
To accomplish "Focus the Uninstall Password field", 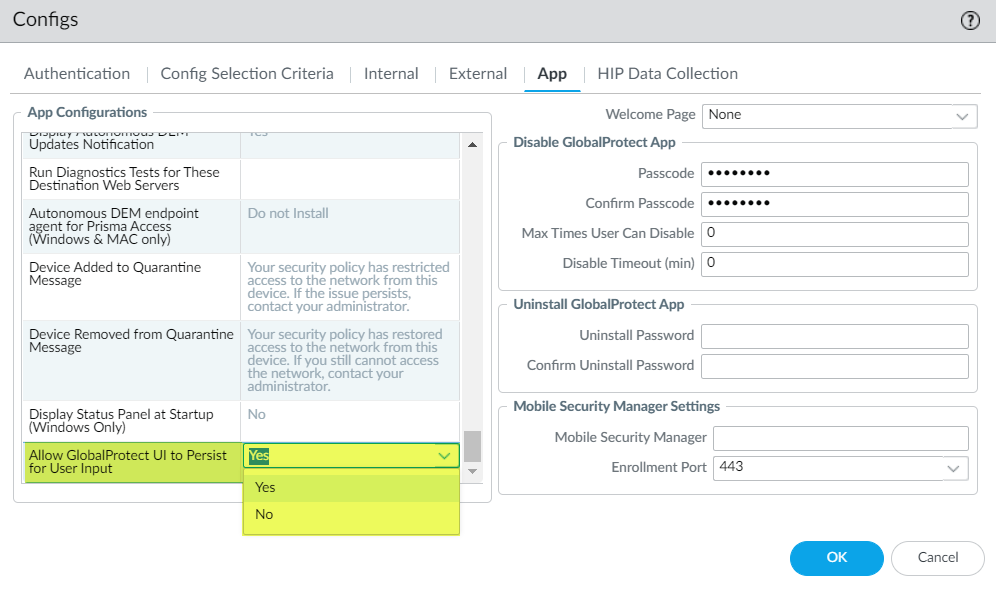I will [835, 336].
